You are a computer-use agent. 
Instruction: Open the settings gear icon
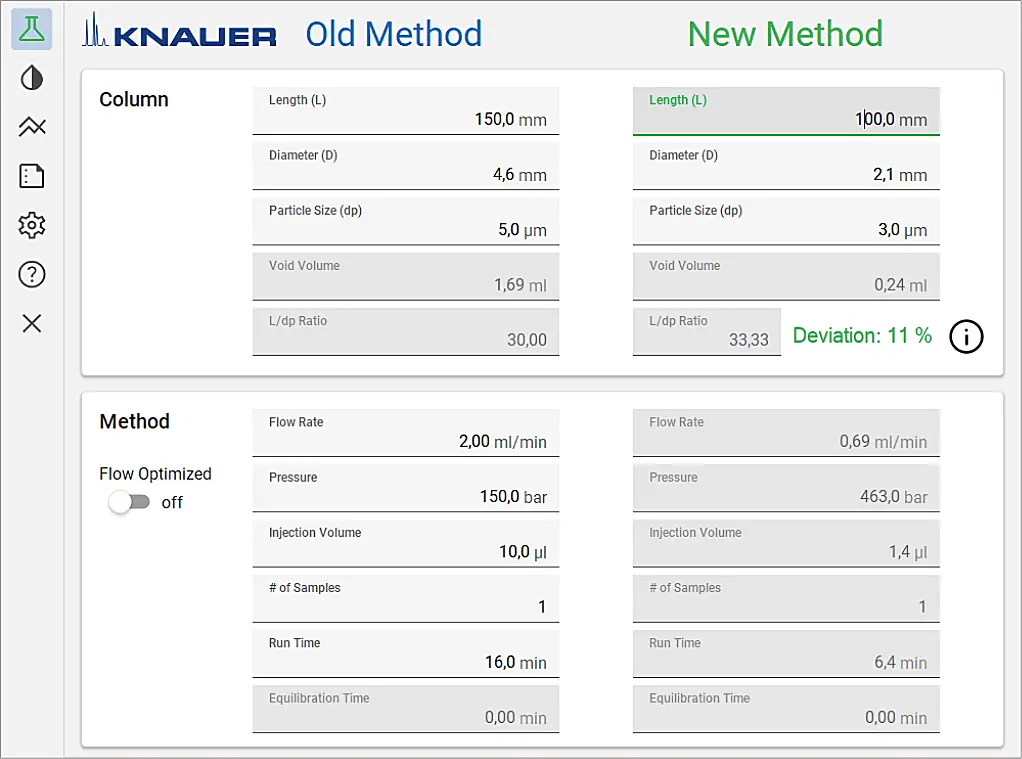click(x=30, y=225)
